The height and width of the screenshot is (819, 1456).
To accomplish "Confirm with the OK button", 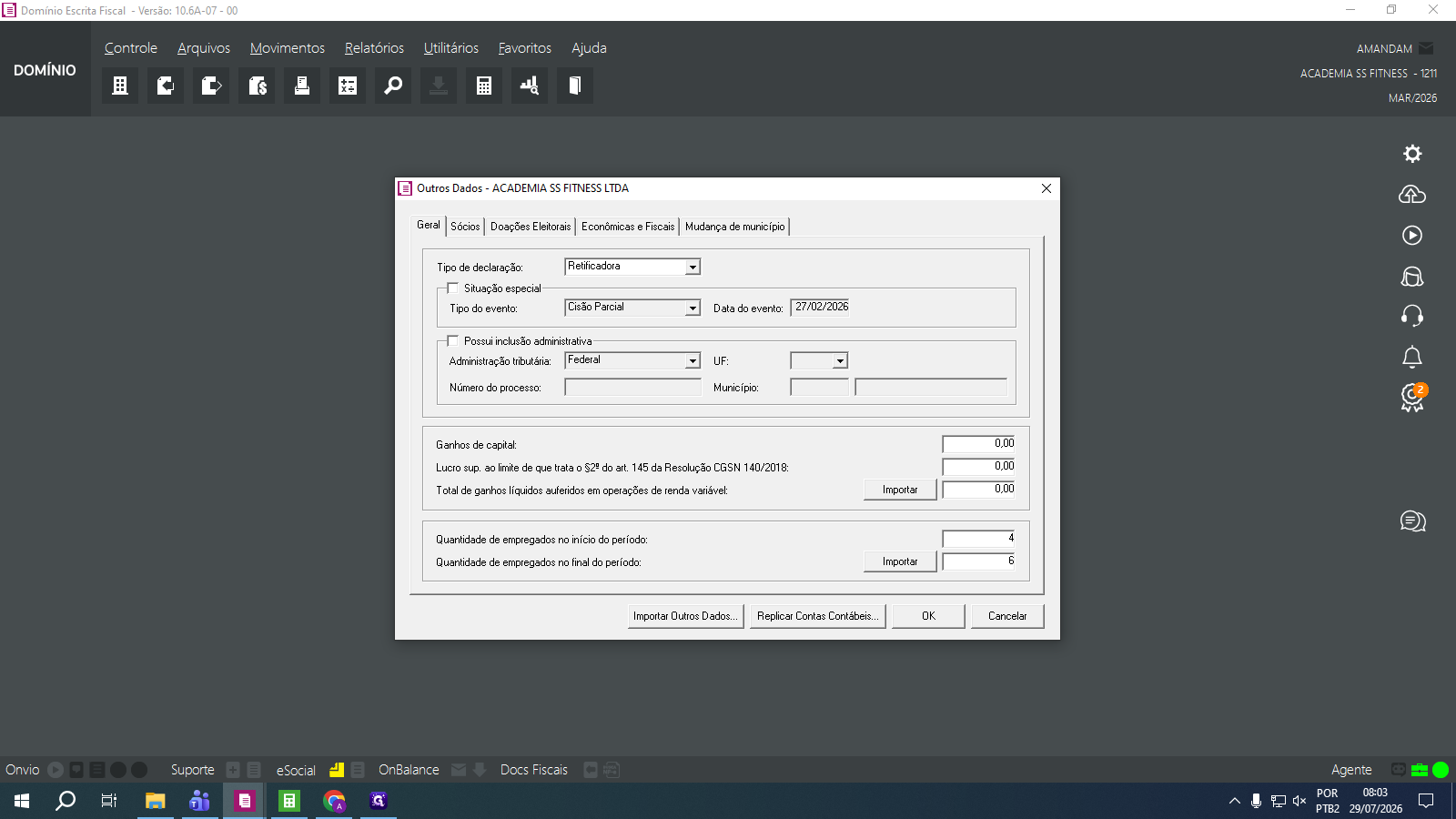I will 928,616.
